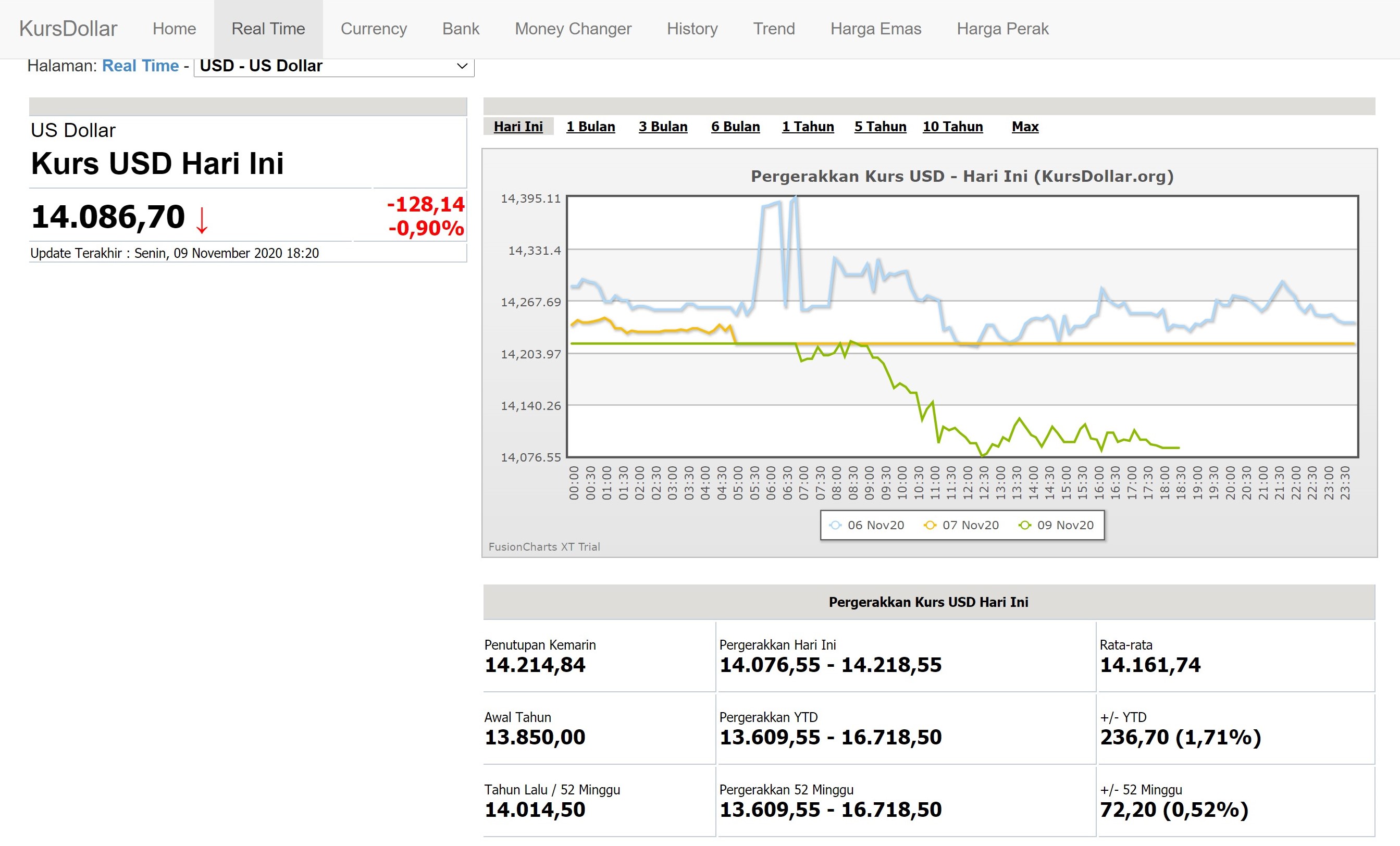
Task: Switch chart to 1 Bulan range
Action: coord(590,127)
